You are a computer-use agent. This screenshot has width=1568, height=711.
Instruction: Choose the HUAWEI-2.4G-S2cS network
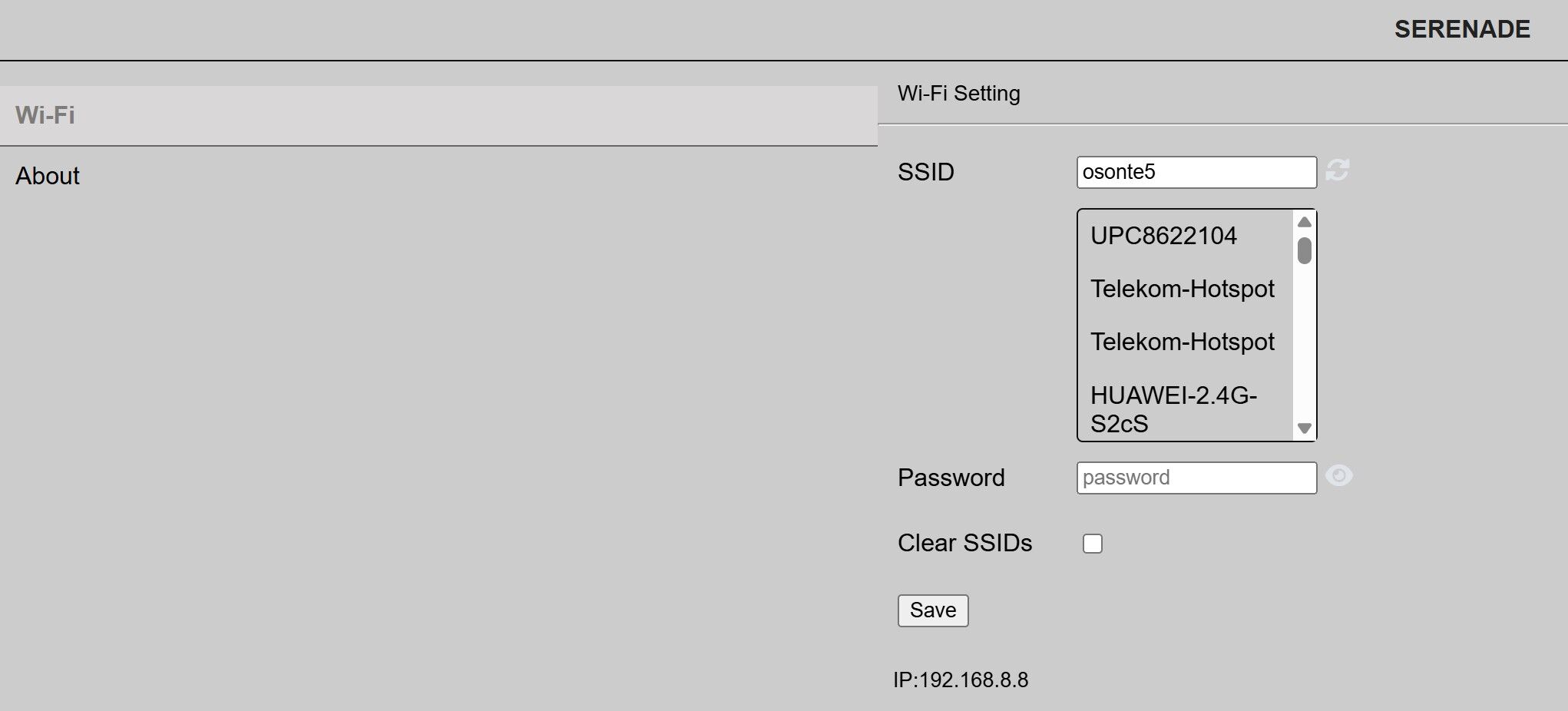coord(1173,409)
